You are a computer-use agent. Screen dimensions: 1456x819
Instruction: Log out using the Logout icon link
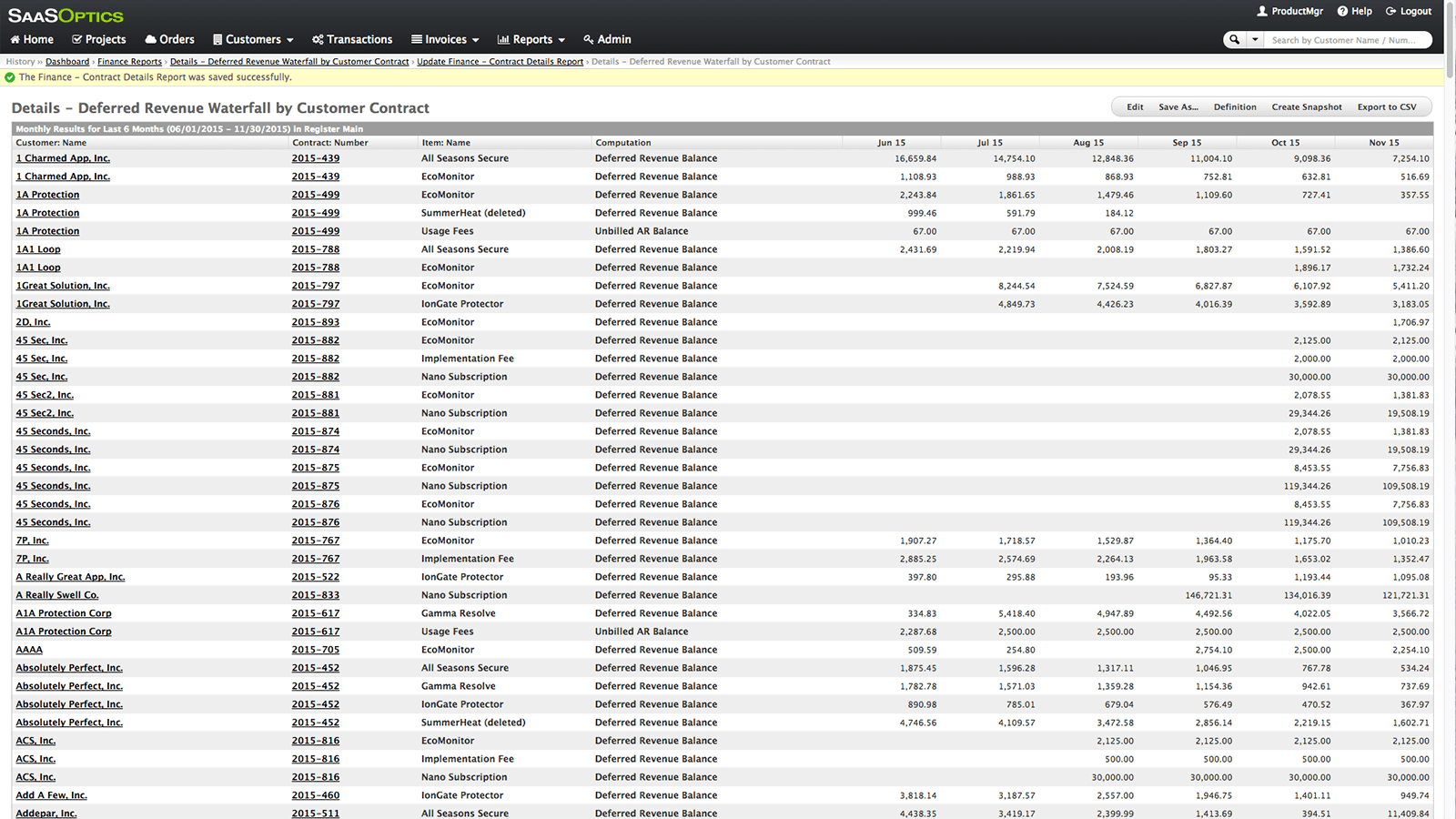click(1408, 11)
